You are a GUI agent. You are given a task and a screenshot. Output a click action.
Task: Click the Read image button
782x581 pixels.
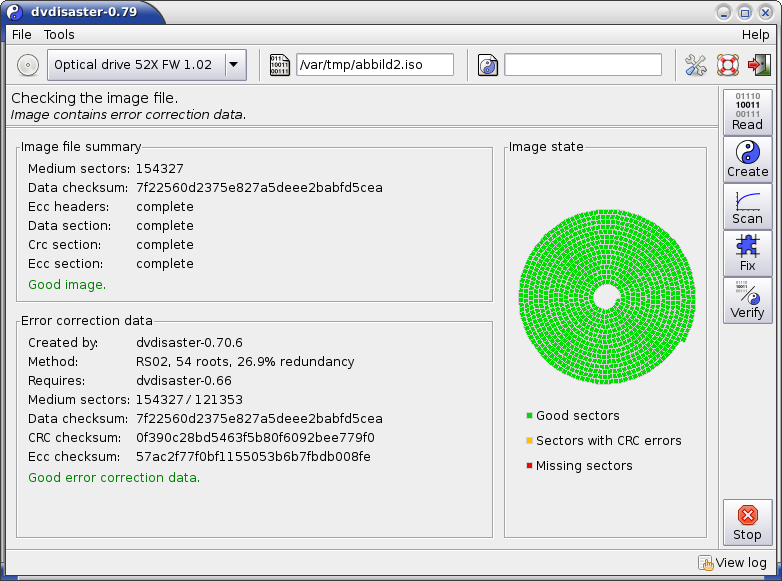pos(747,112)
